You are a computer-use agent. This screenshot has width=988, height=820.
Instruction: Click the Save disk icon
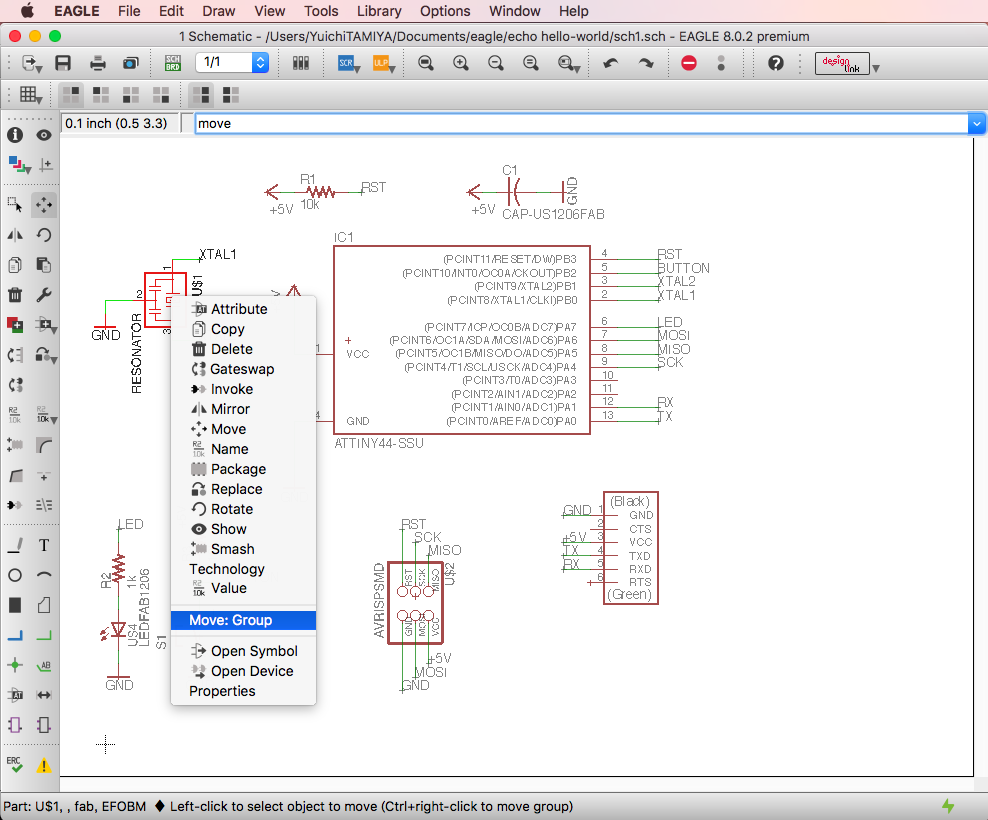point(63,63)
